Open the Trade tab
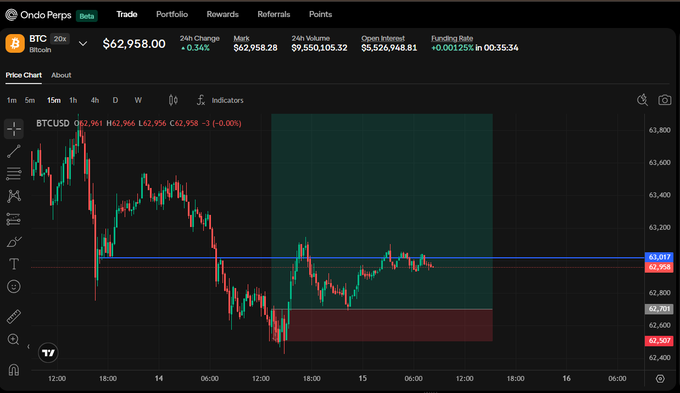680x393 pixels. [127, 14]
